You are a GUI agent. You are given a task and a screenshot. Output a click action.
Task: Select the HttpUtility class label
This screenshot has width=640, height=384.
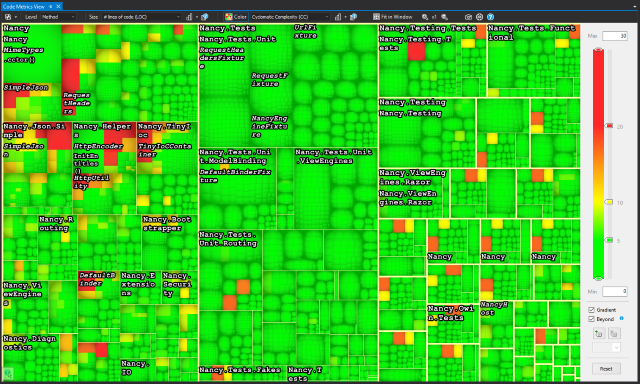pyautogui.click(x=91, y=182)
